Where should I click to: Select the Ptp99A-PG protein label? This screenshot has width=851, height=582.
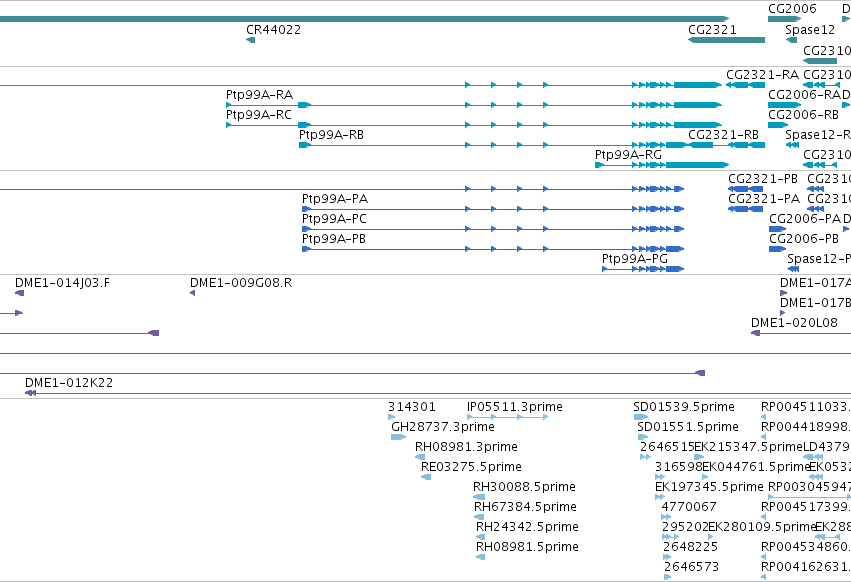635,260
